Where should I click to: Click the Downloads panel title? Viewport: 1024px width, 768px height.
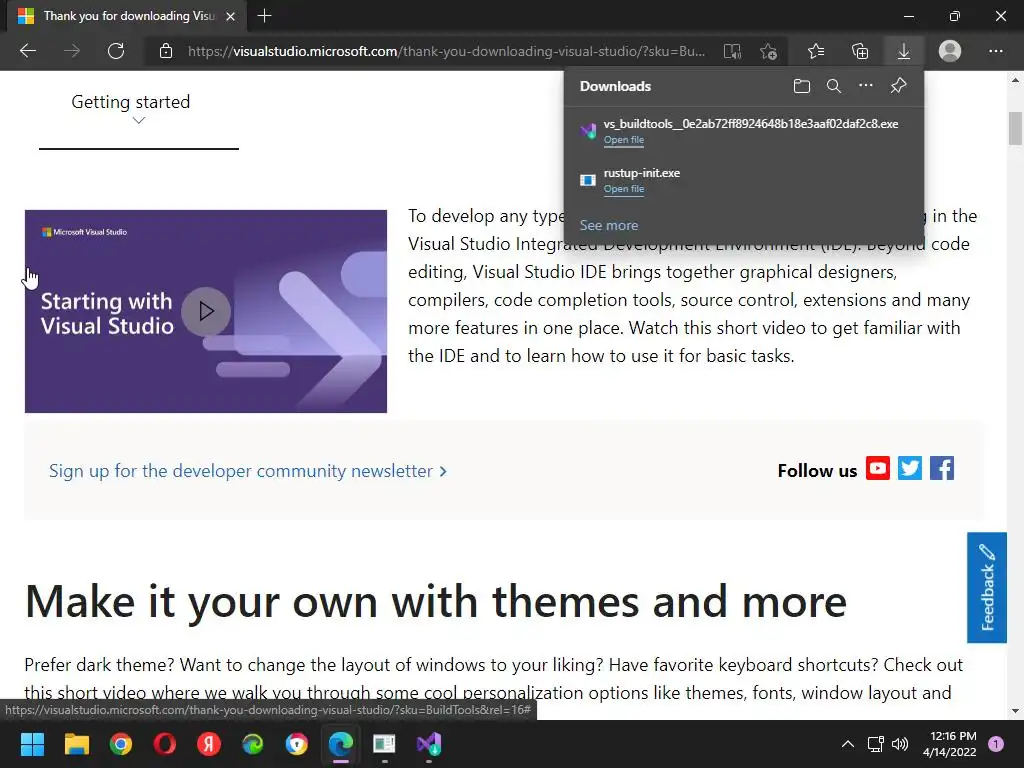(x=615, y=86)
